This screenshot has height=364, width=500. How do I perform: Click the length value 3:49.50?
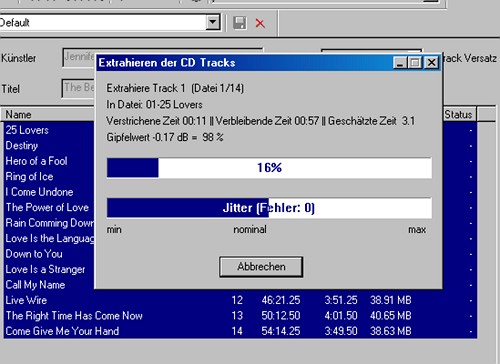coord(341,331)
